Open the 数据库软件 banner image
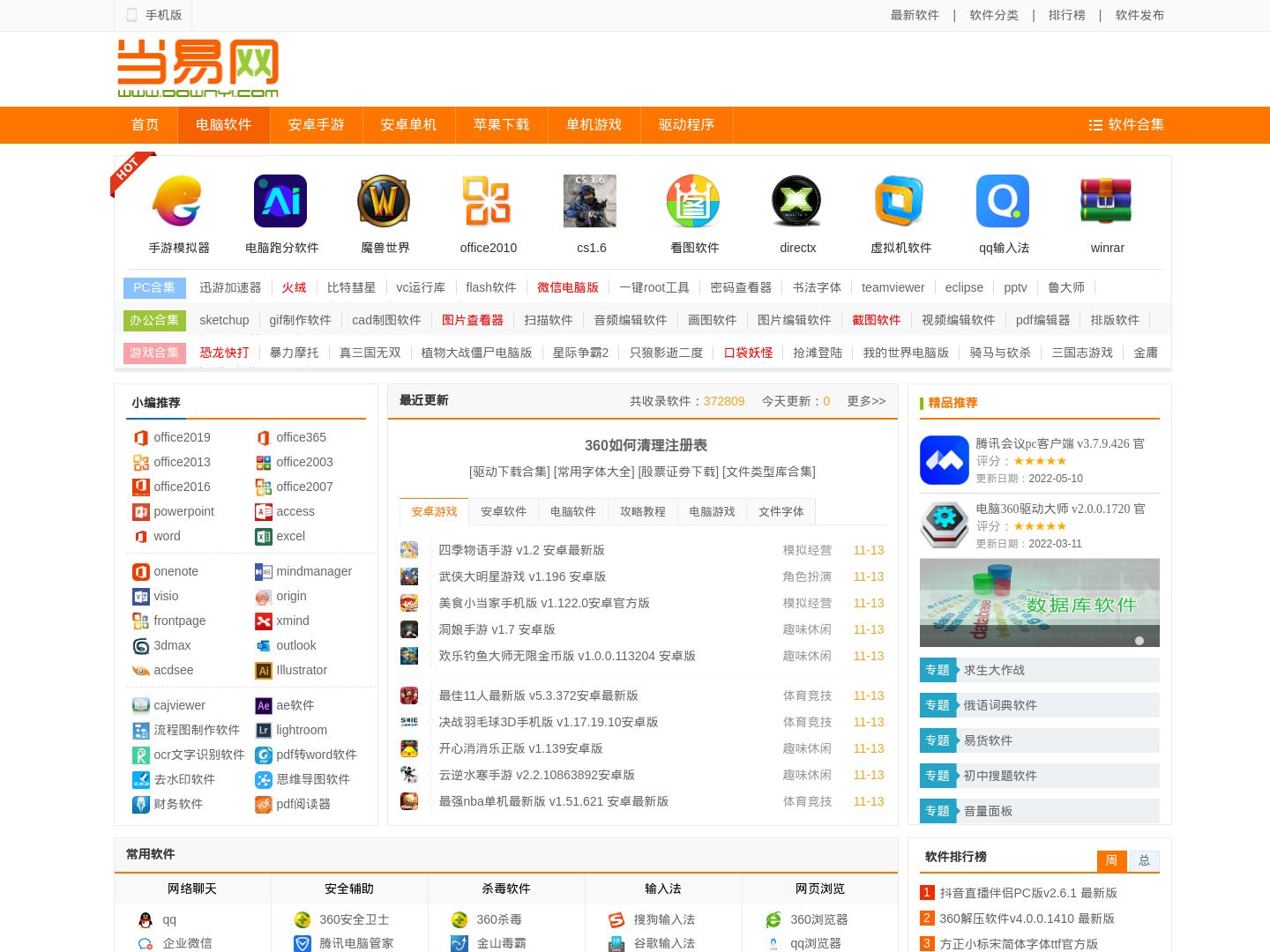Screen dimensions: 1270x952 [x=1039, y=602]
